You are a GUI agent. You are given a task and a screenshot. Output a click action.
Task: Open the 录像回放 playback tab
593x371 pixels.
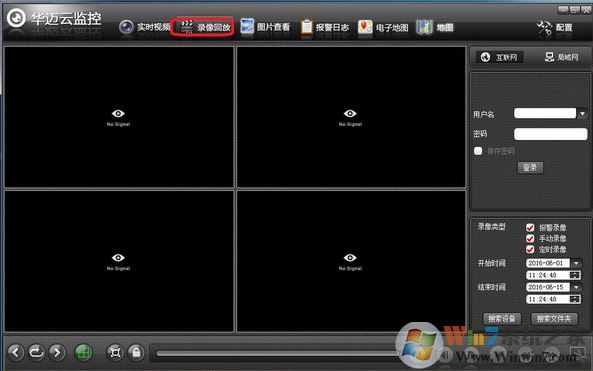203,27
